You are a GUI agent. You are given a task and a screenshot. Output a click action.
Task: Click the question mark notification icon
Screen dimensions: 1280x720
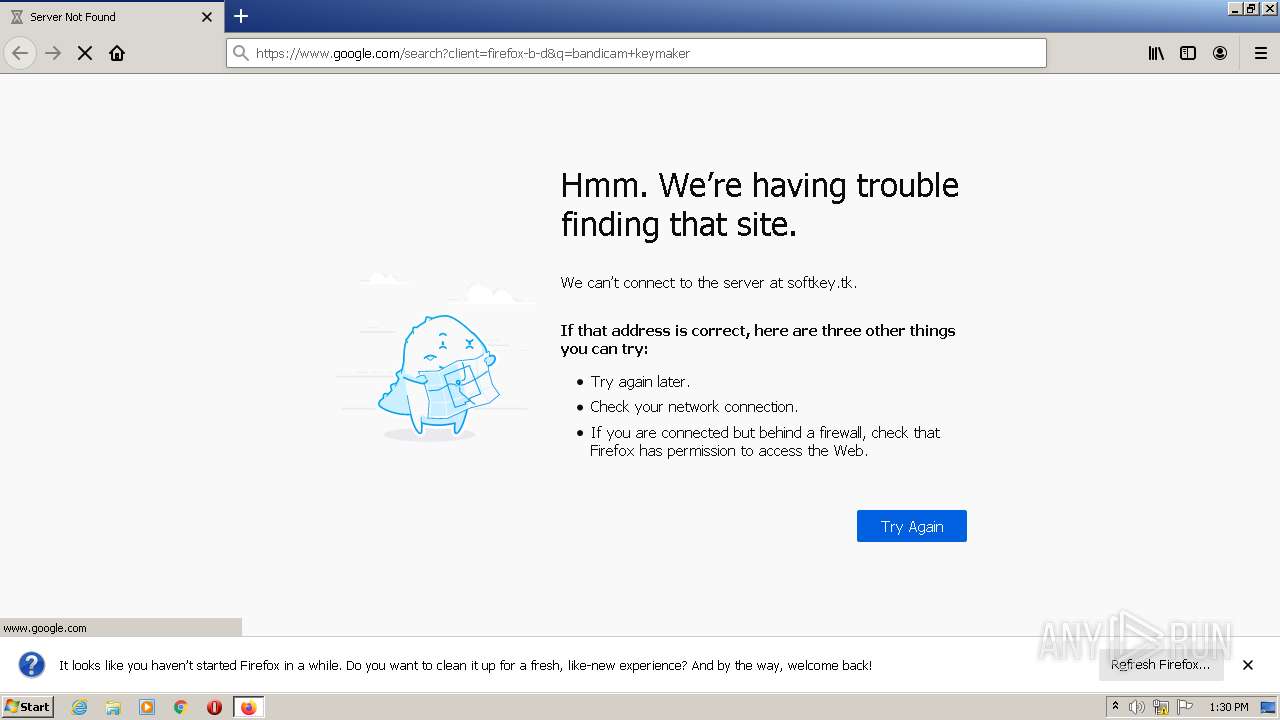coord(32,665)
